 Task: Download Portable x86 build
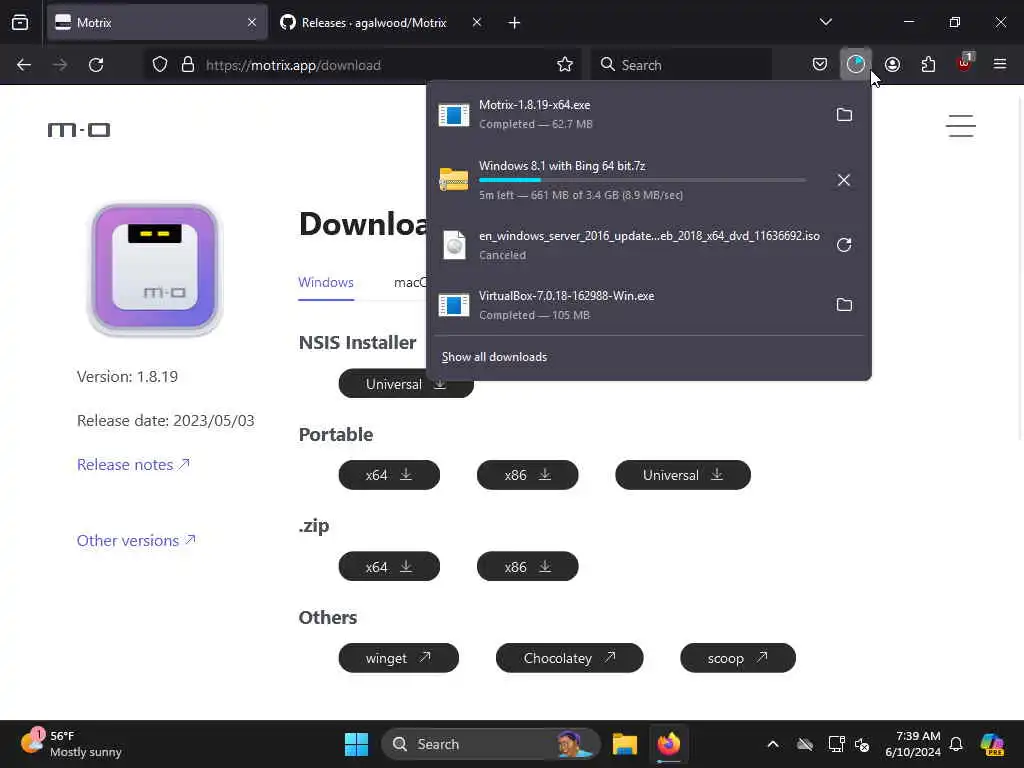tap(528, 475)
